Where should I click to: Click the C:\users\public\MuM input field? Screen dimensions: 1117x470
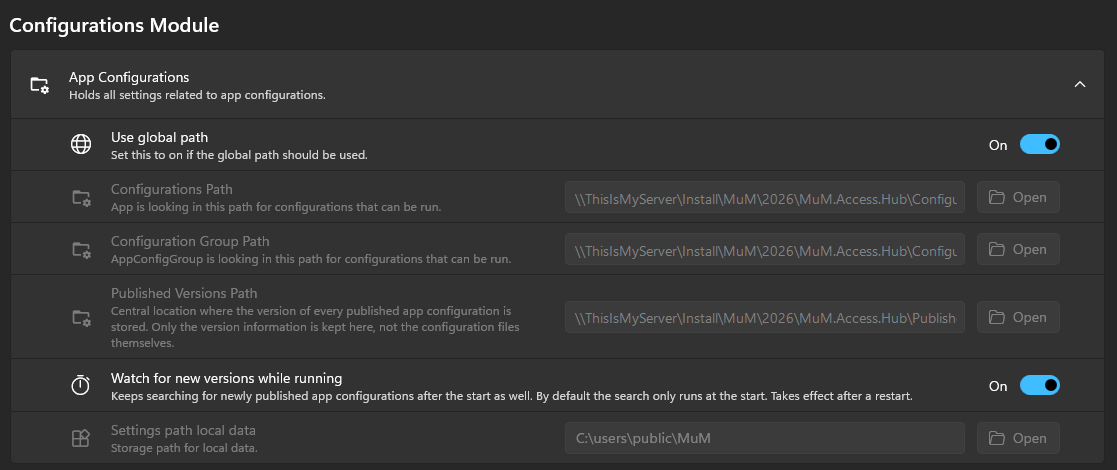[765, 438]
